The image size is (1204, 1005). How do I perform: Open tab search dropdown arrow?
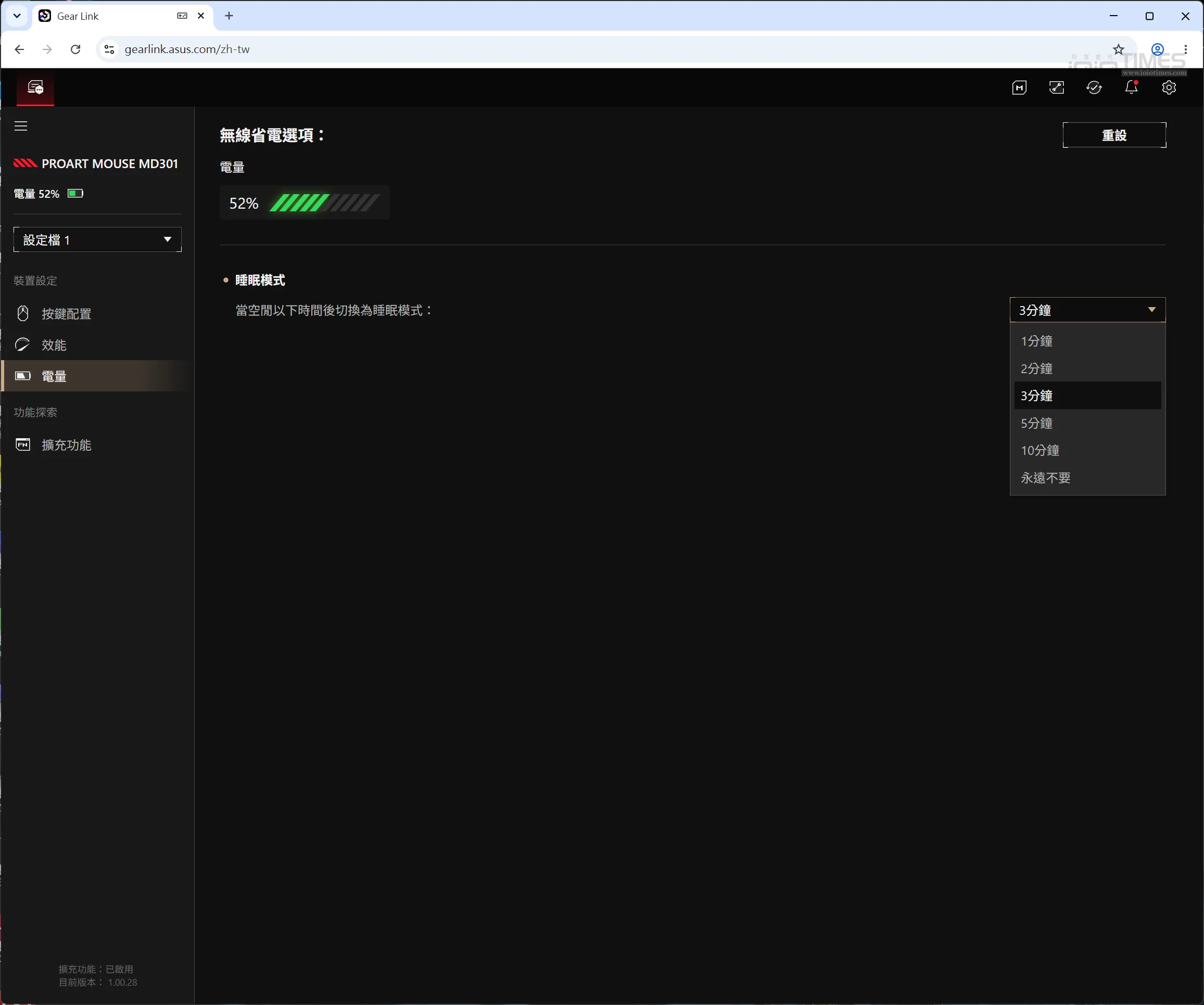17,16
